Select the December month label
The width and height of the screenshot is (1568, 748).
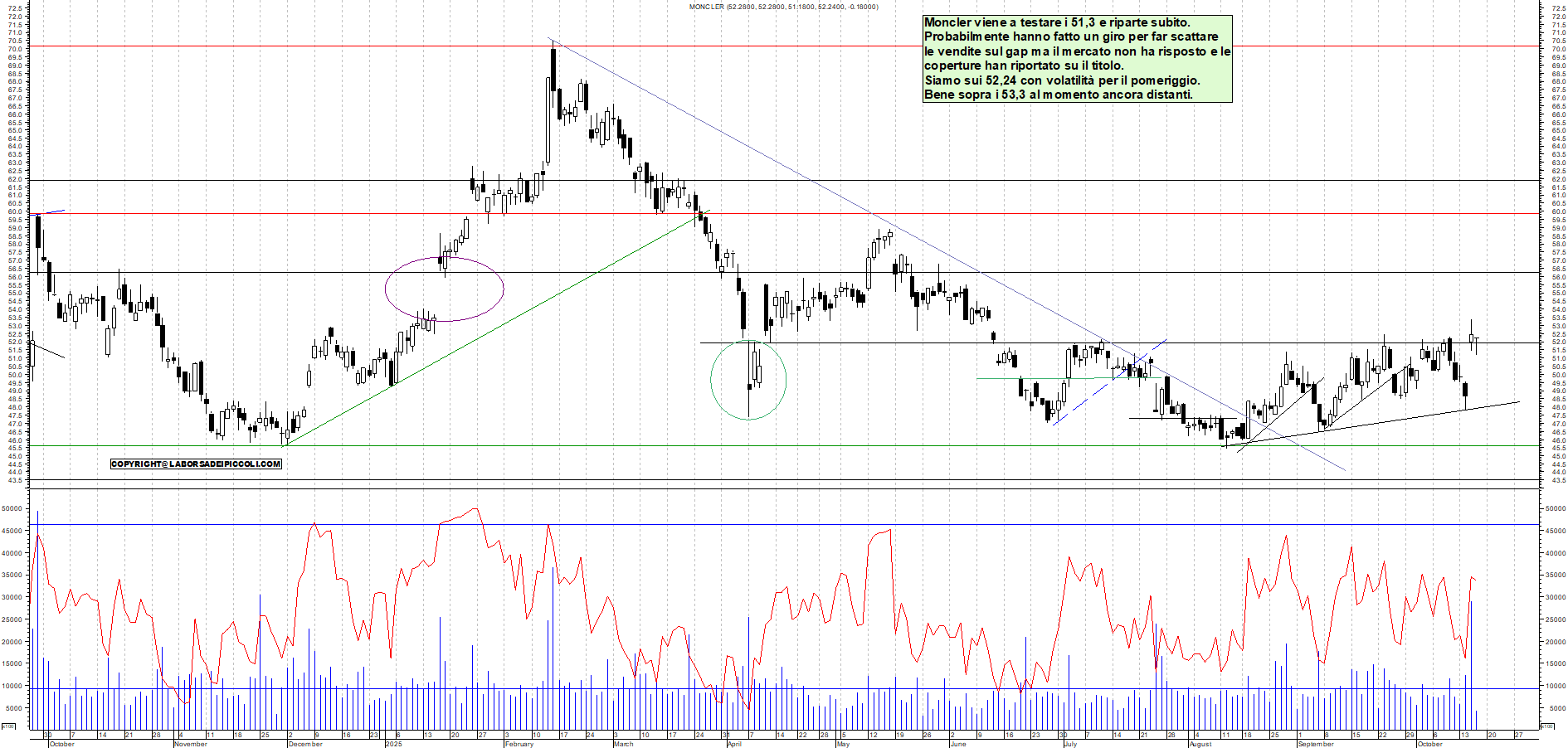tap(305, 744)
